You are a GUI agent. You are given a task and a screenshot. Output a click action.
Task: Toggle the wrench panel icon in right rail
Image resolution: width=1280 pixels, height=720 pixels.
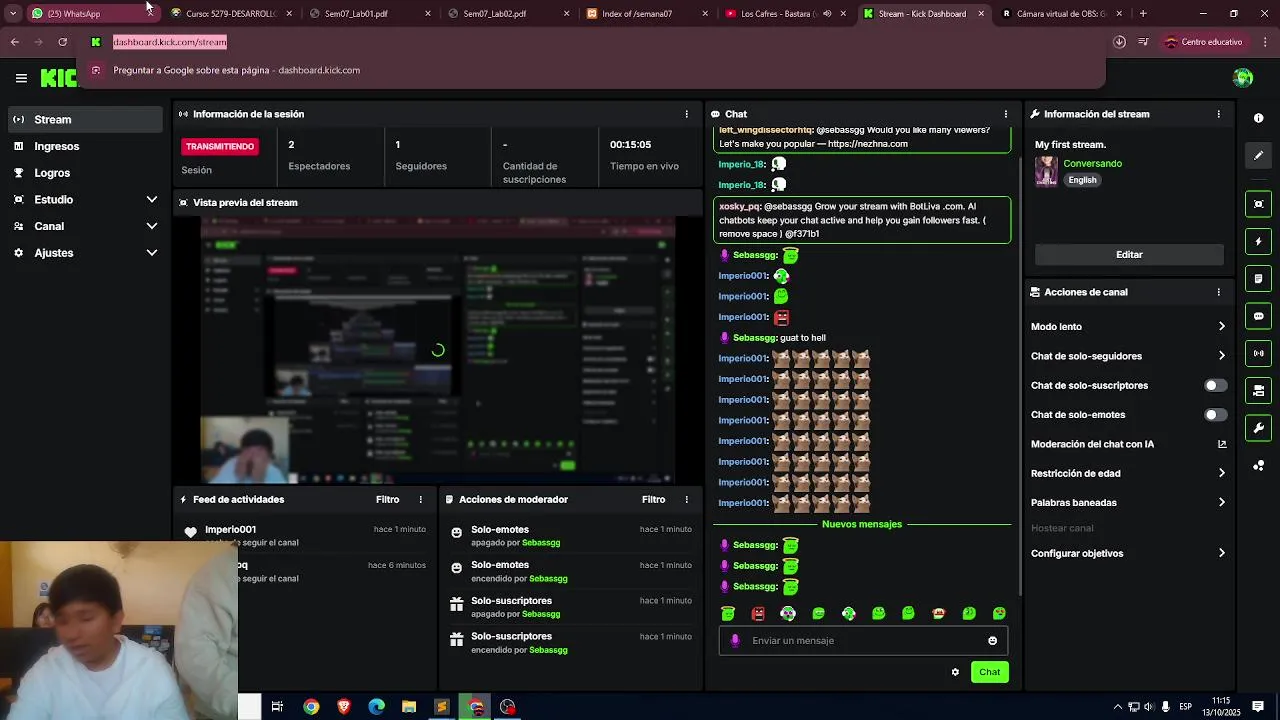pyautogui.click(x=1258, y=428)
